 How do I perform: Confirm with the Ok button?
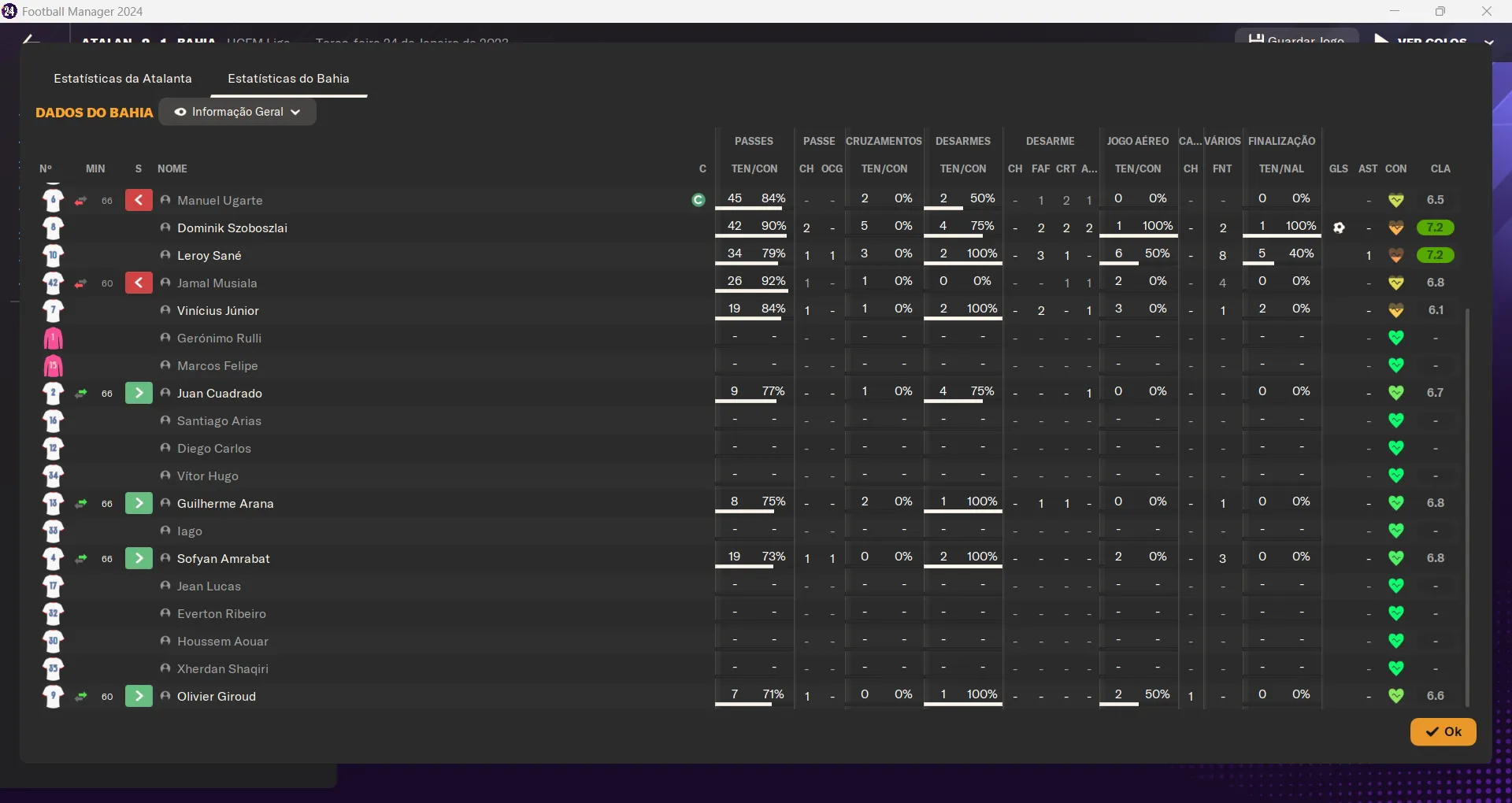click(1443, 731)
